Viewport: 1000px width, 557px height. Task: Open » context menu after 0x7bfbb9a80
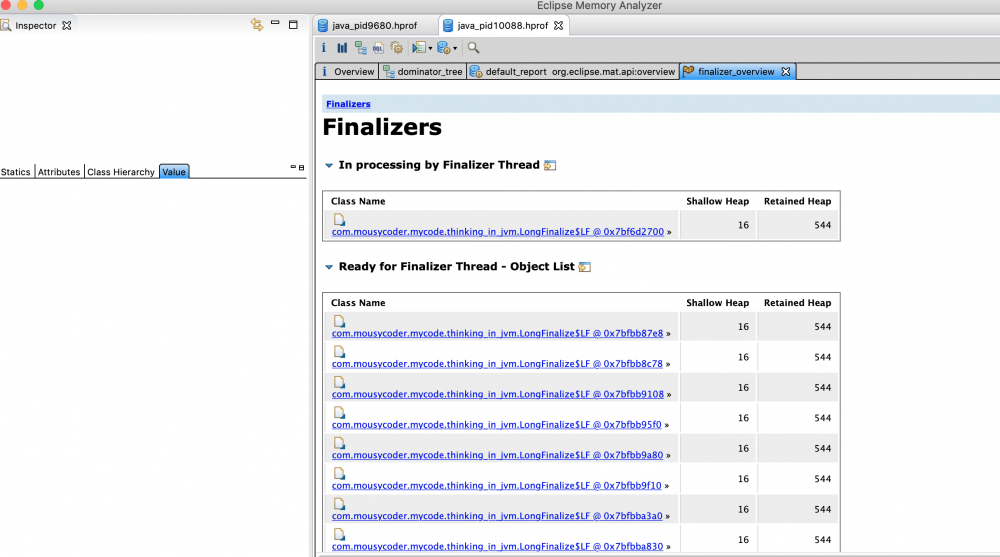(x=668, y=456)
